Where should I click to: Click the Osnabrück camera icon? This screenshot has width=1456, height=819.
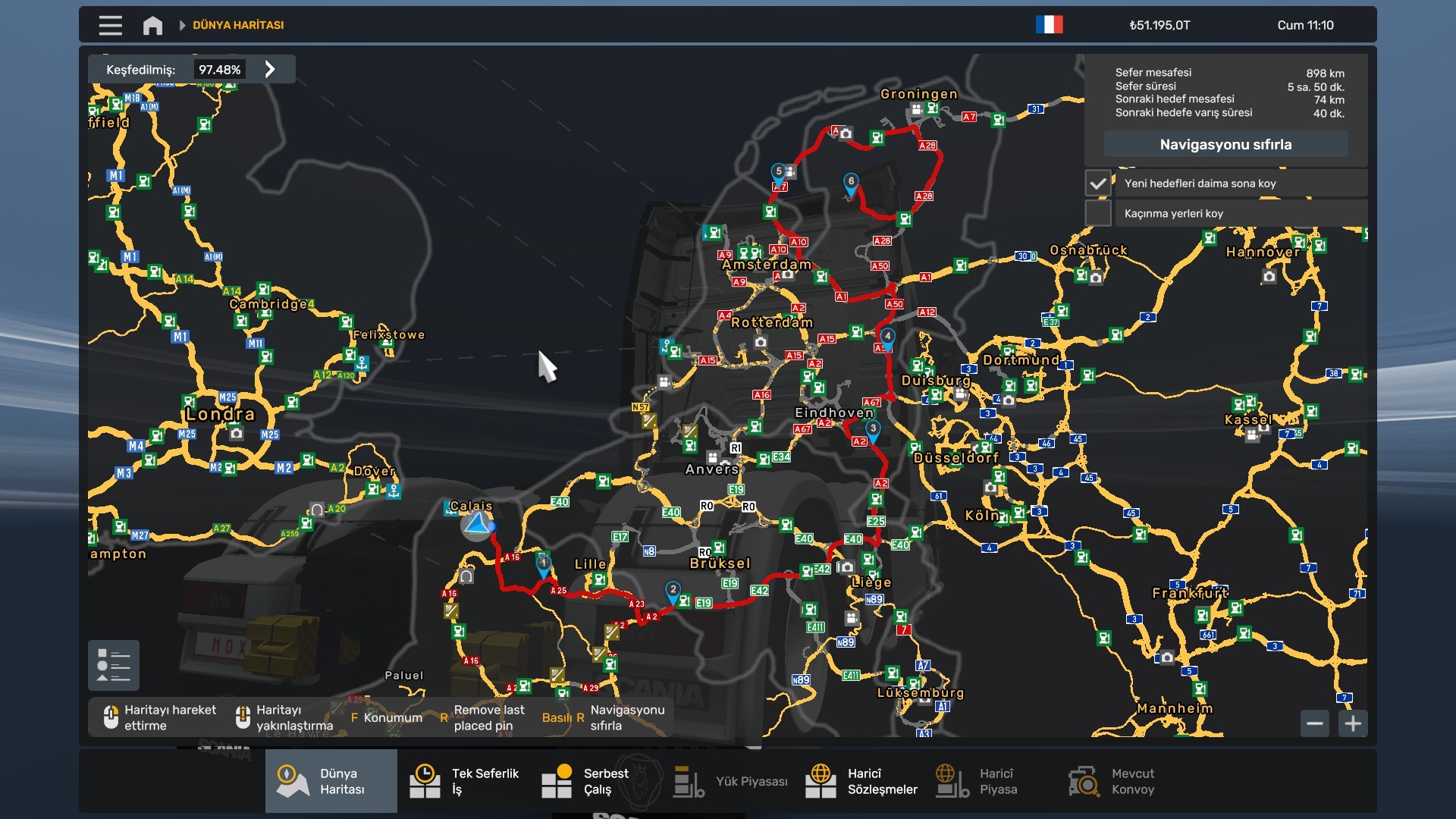1096,278
